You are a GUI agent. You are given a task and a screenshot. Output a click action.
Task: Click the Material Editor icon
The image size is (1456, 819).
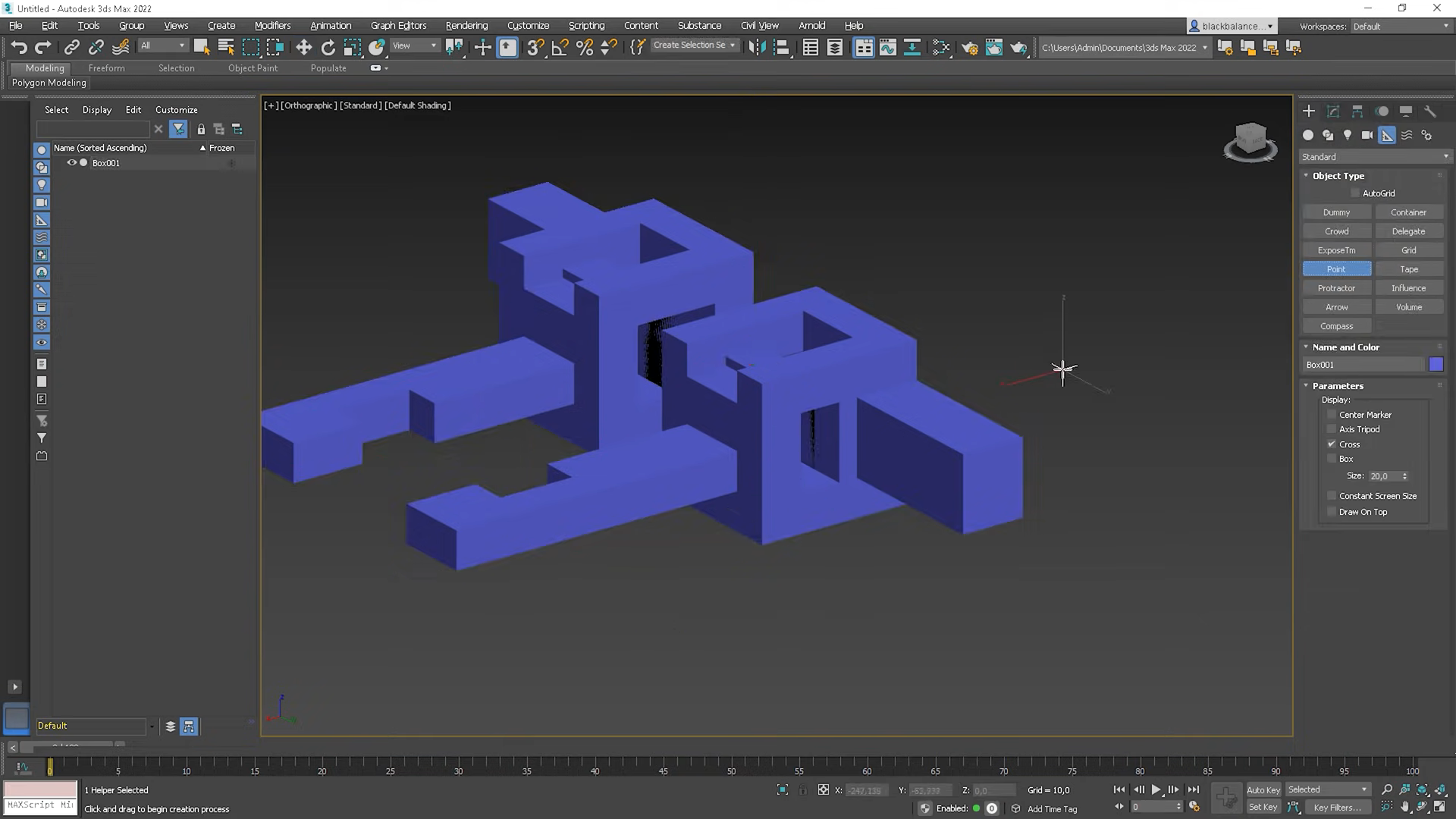(x=994, y=47)
